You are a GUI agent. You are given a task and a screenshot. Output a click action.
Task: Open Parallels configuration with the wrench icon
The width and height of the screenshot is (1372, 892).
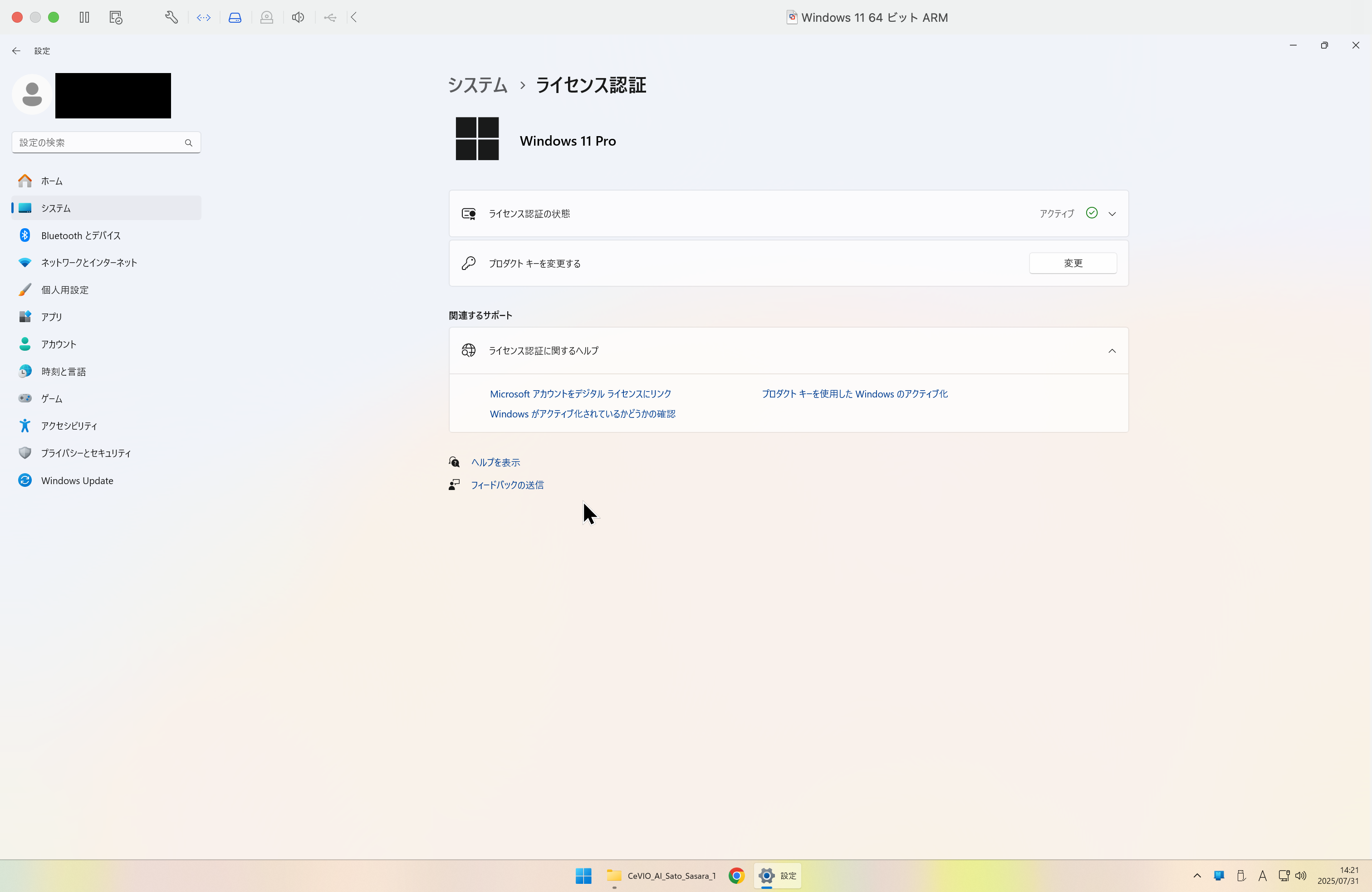pyautogui.click(x=171, y=17)
